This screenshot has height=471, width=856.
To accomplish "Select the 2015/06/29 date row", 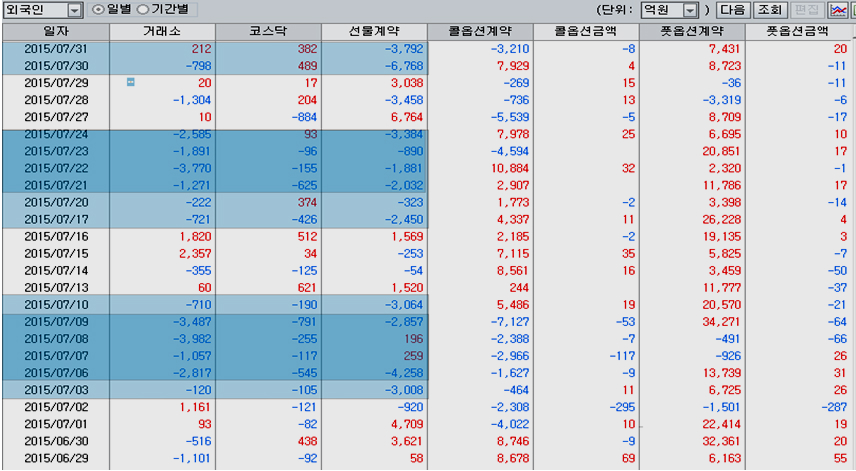I will click(55, 458).
